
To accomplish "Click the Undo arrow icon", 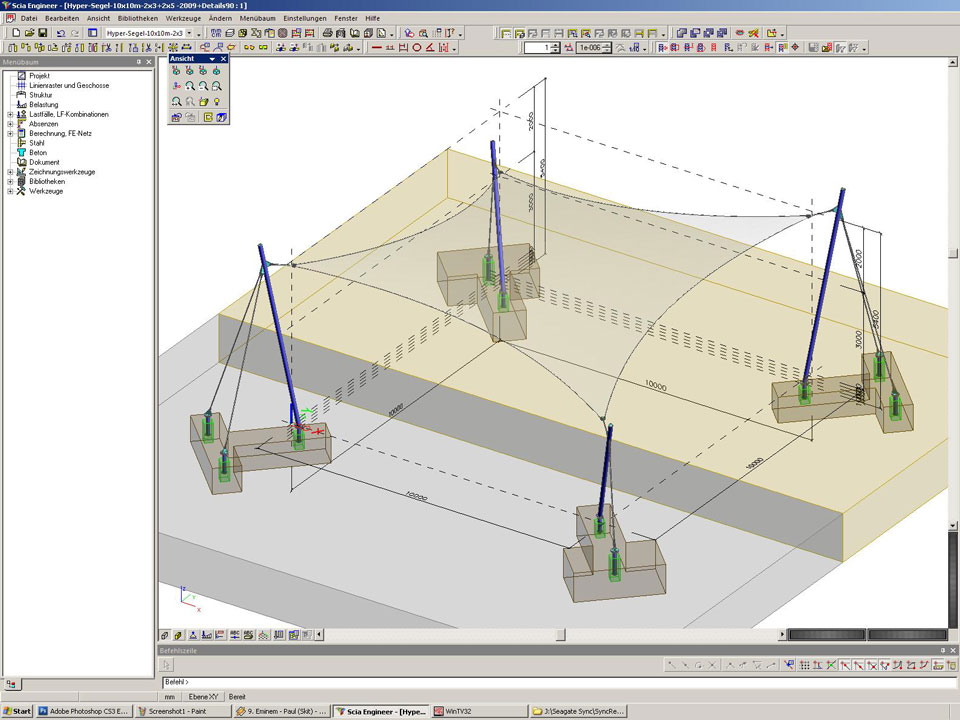I will (x=61, y=33).
